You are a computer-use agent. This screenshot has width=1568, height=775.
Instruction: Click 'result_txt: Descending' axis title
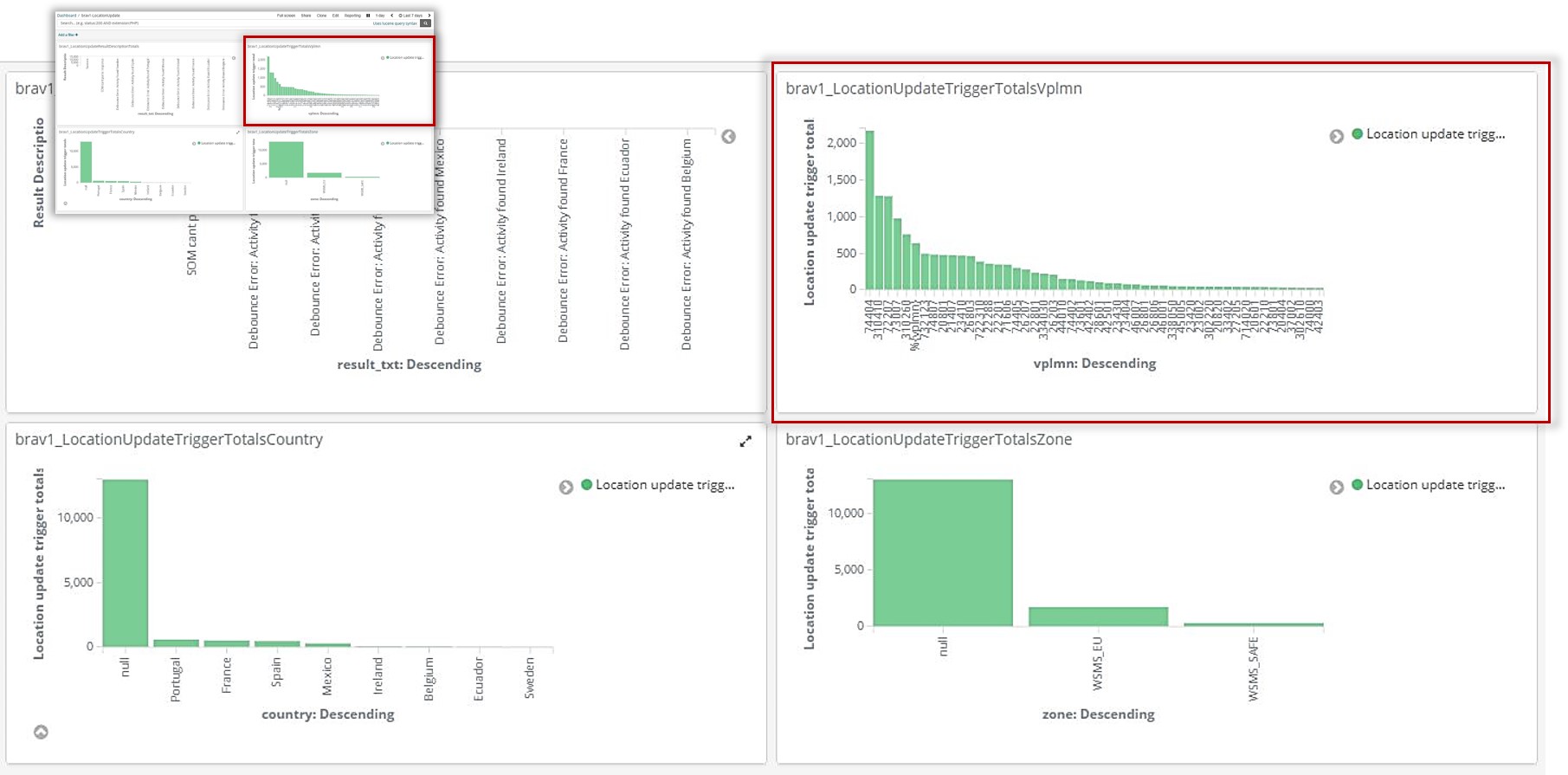click(410, 365)
